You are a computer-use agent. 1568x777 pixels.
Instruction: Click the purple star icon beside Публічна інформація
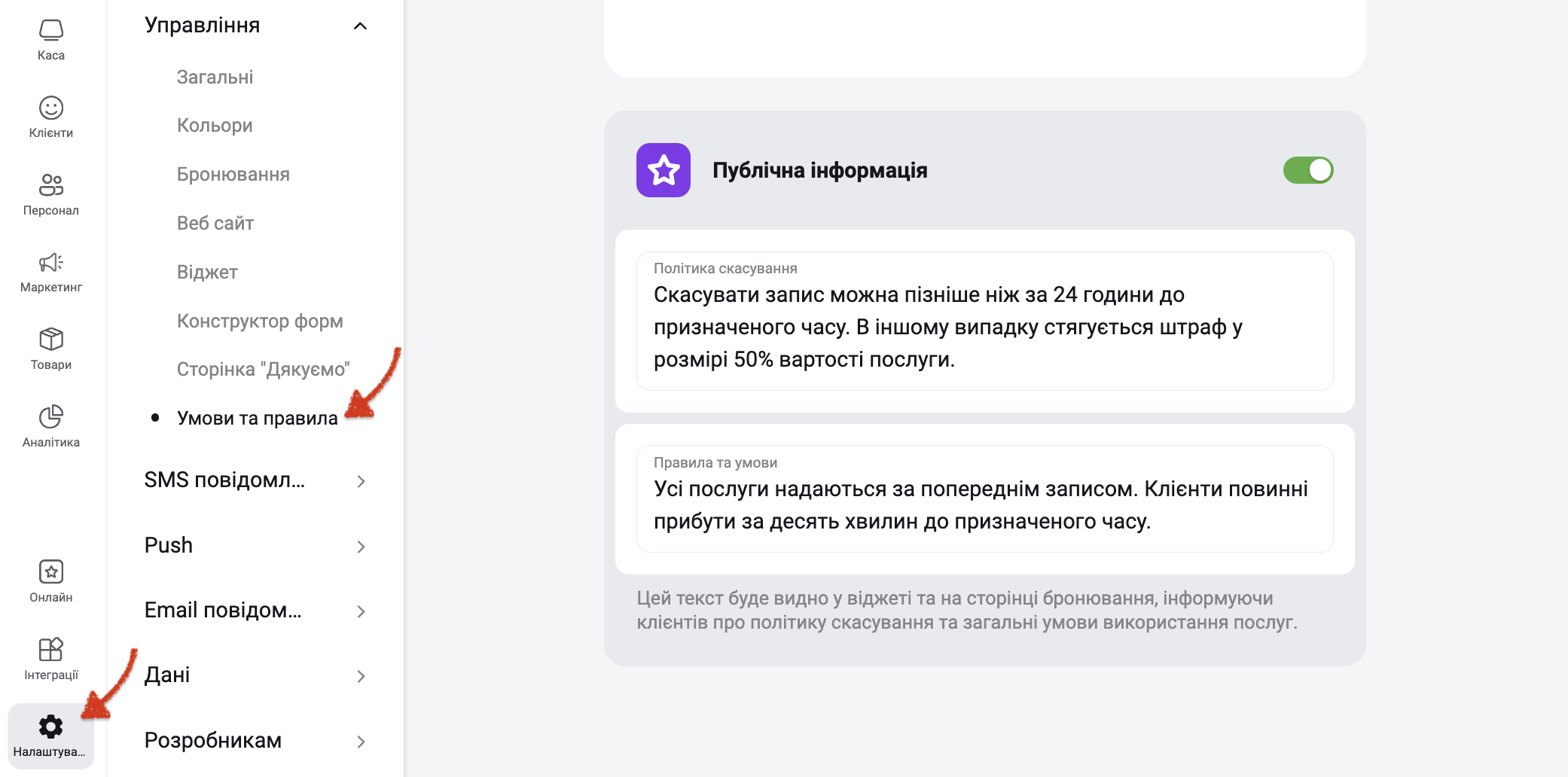664,170
